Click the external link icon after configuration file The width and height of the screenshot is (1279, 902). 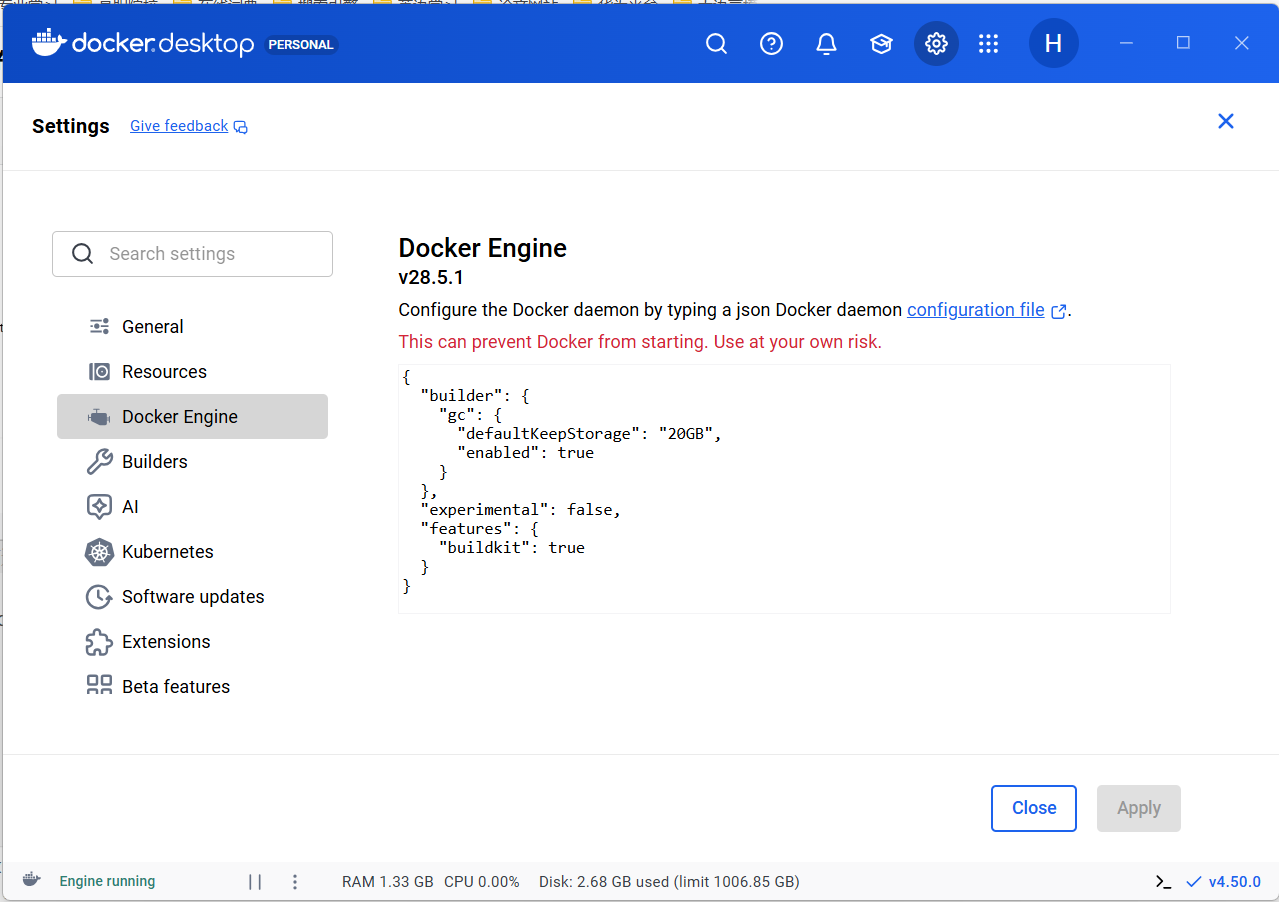(x=1059, y=311)
